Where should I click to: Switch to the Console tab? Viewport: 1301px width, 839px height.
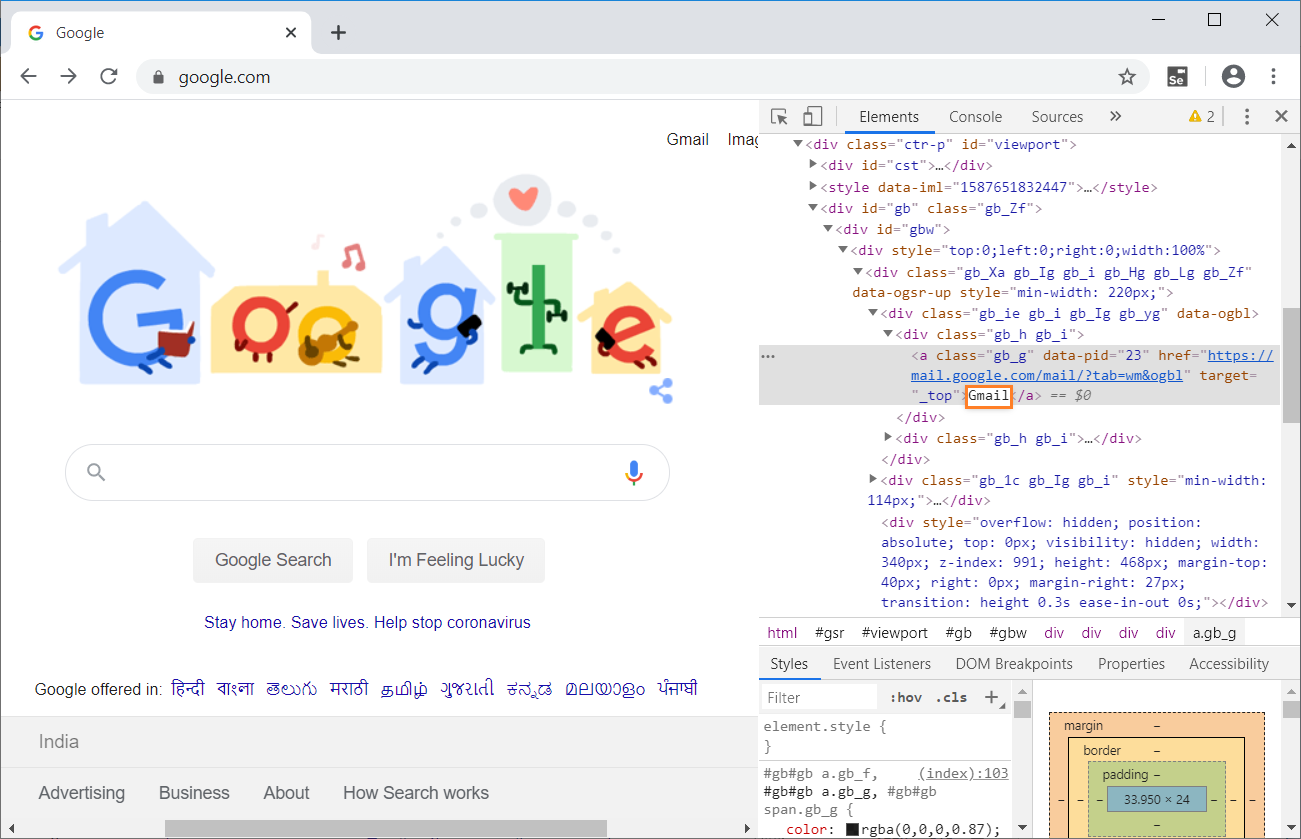975,117
